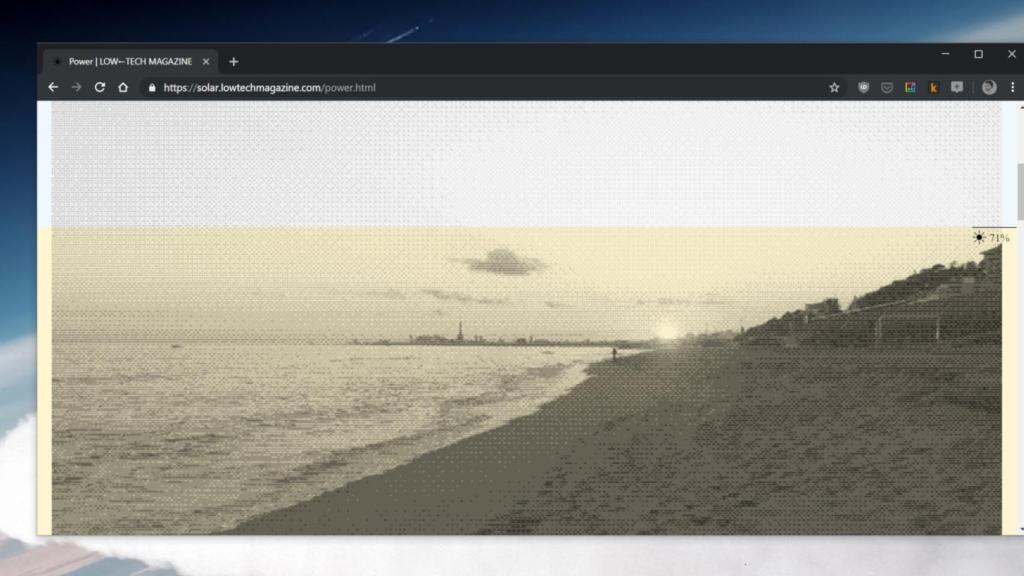
Task: Click the forward navigation arrow toggle state
Action: click(x=76, y=87)
